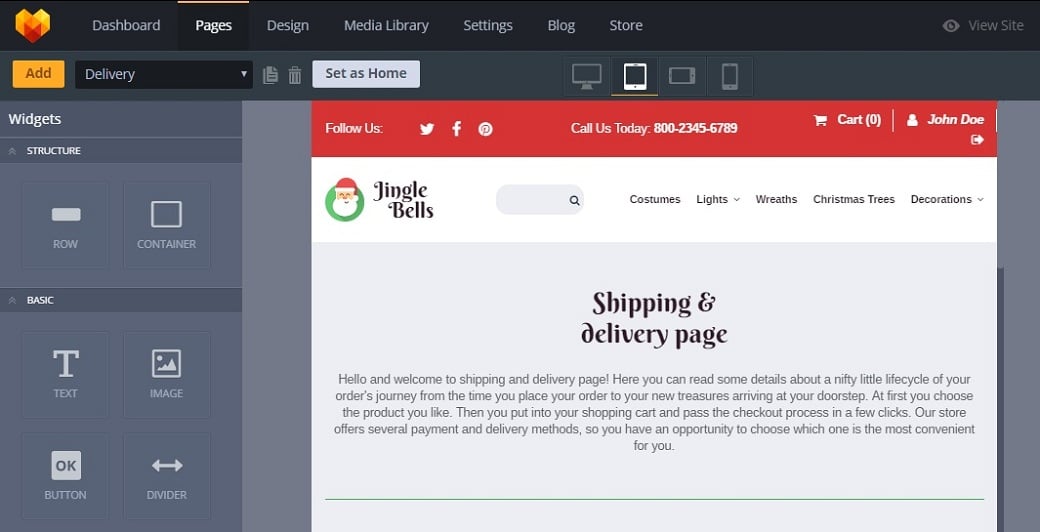Choose the Button widget
Viewport: 1040px width, 532px height.
[65, 475]
